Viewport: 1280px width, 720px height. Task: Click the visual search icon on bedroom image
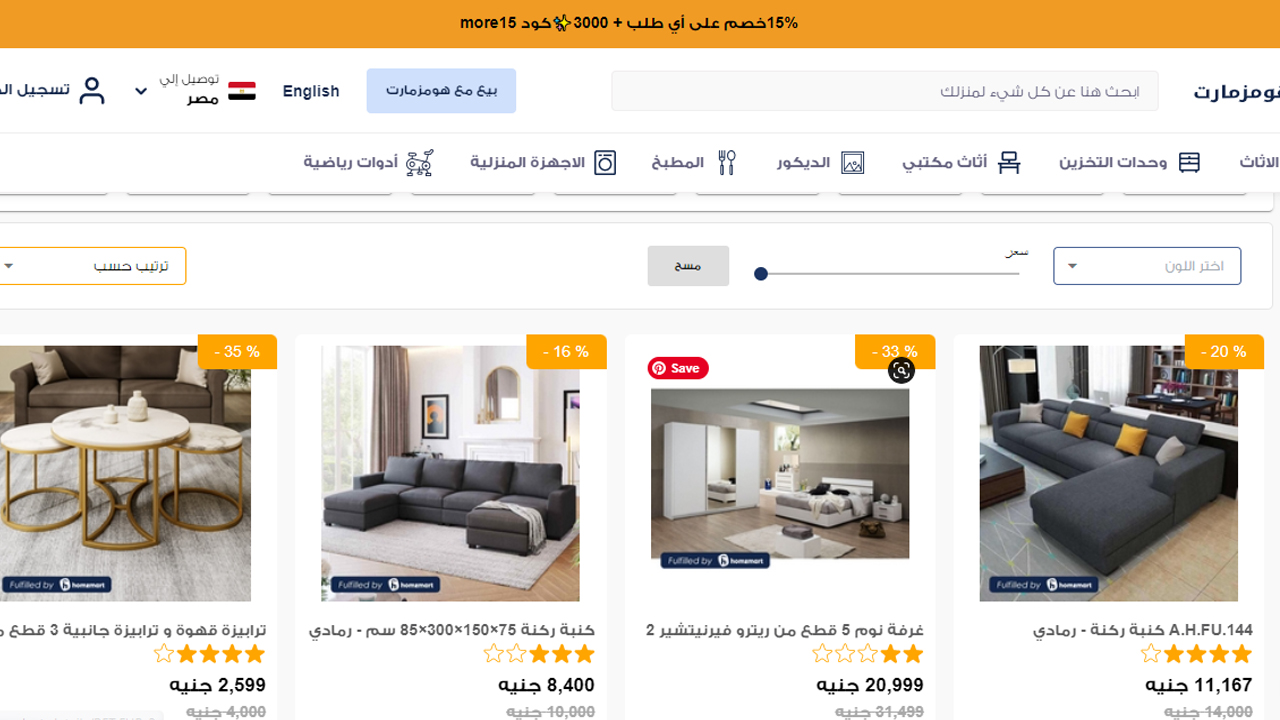coord(901,371)
